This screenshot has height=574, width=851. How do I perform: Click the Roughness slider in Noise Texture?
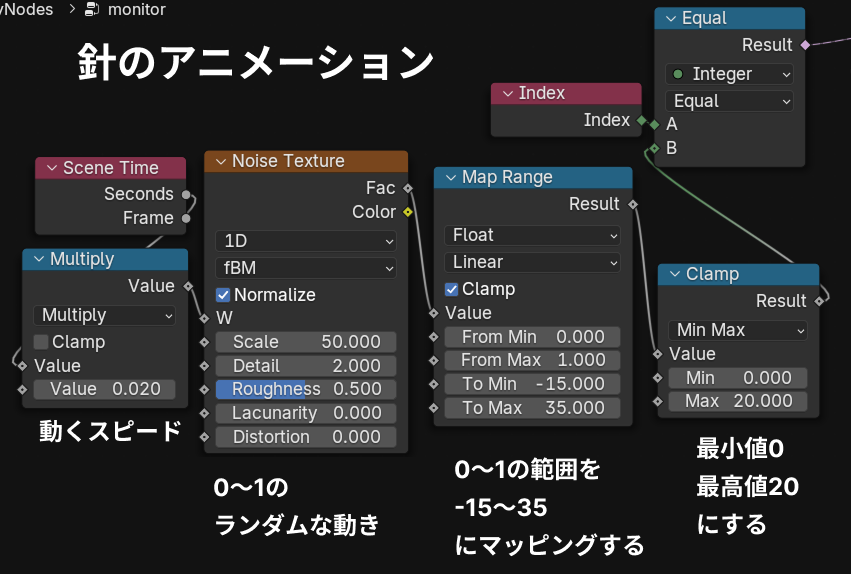click(305, 389)
